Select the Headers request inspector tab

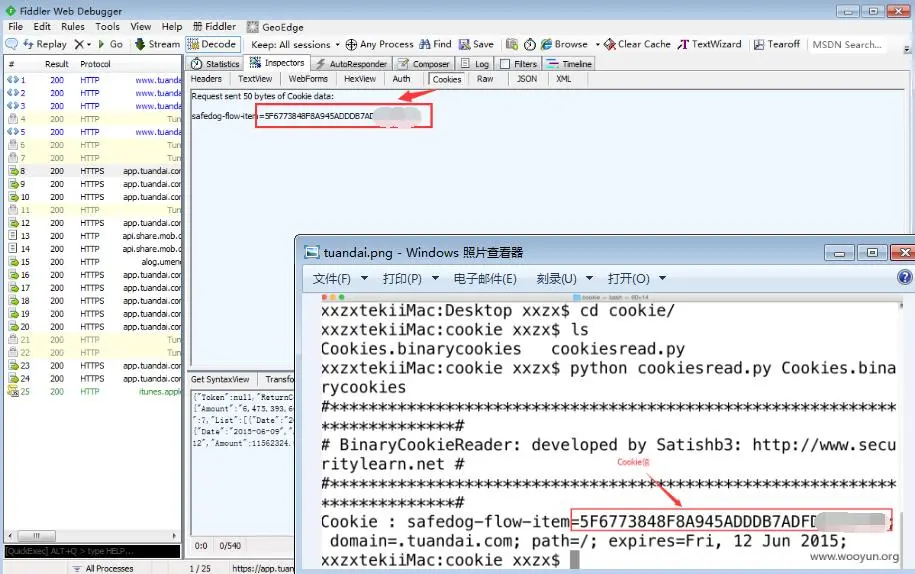207,79
